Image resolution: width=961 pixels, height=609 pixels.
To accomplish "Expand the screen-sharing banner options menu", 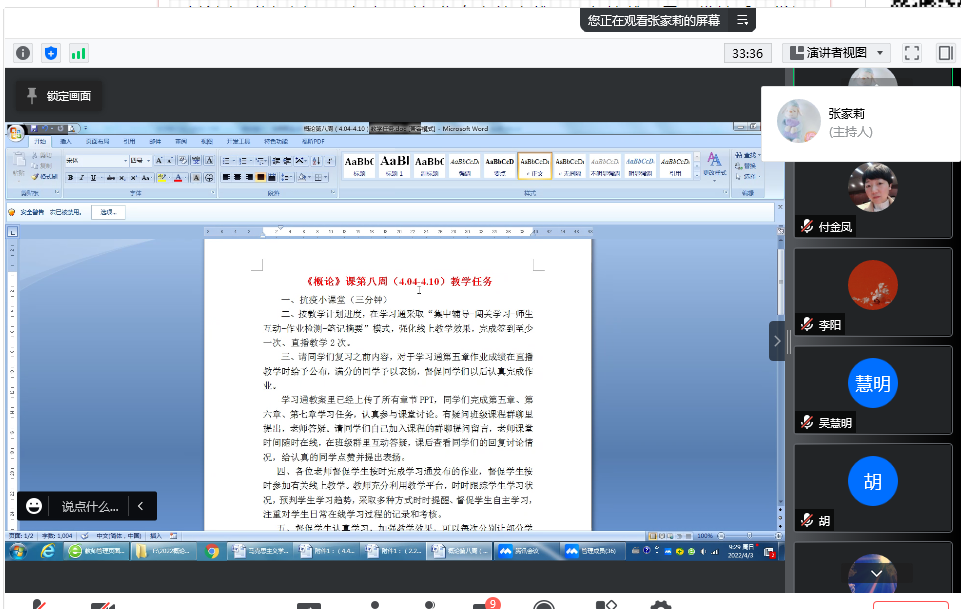I will [743, 20].
